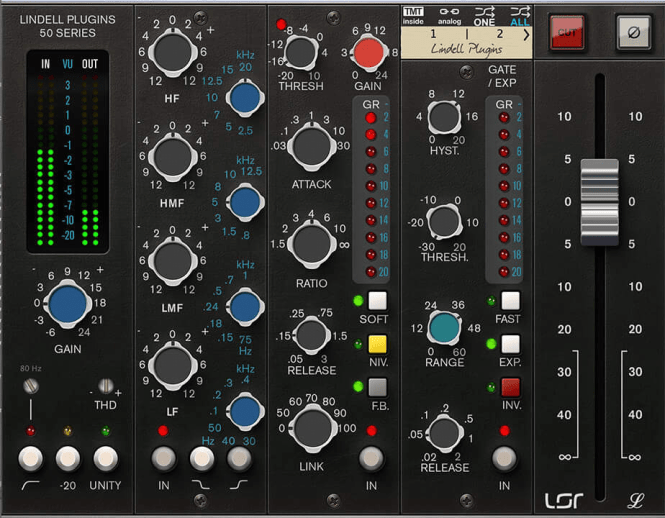Enable the high-pass filter button
The height and width of the screenshot is (518, 665).
point(30,458)
